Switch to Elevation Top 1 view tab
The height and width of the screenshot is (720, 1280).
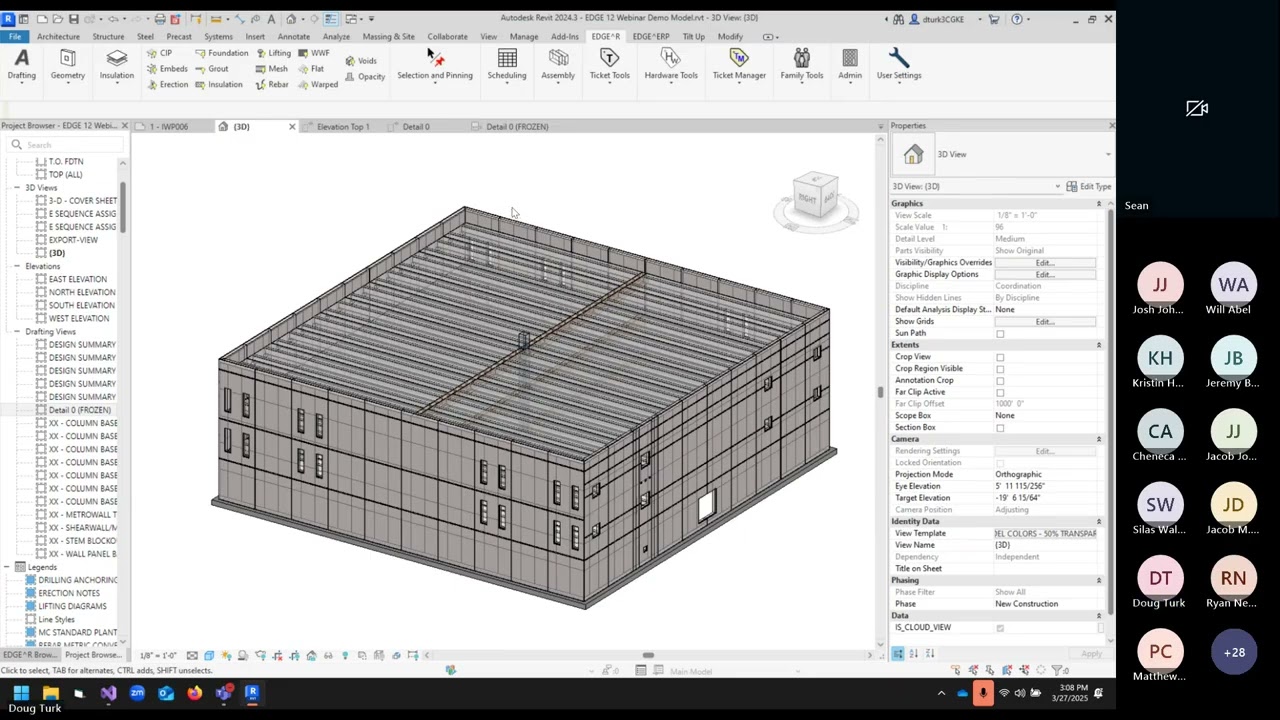point(343,127)
